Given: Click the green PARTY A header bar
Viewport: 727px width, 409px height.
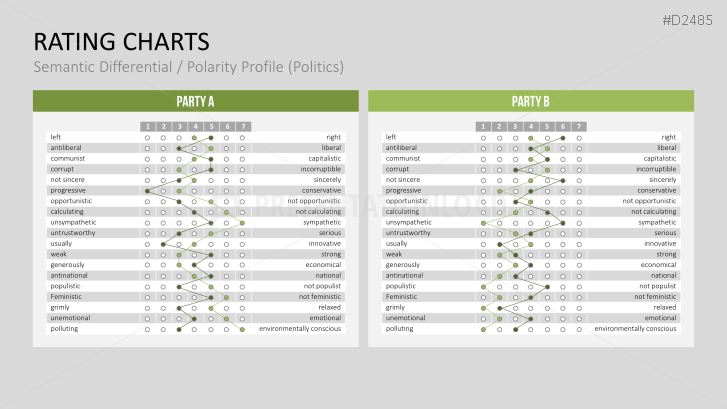Looking at the screenshot, I should pyautogui.click(x=195, y=101).
